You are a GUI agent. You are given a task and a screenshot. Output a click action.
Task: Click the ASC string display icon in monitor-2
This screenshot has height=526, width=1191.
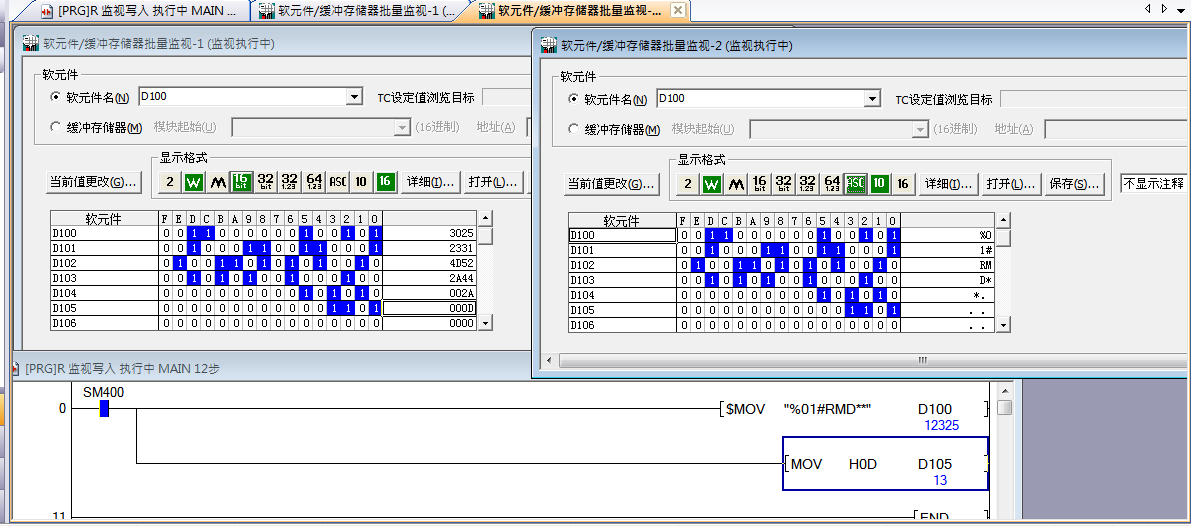click(x=855, y=184)
